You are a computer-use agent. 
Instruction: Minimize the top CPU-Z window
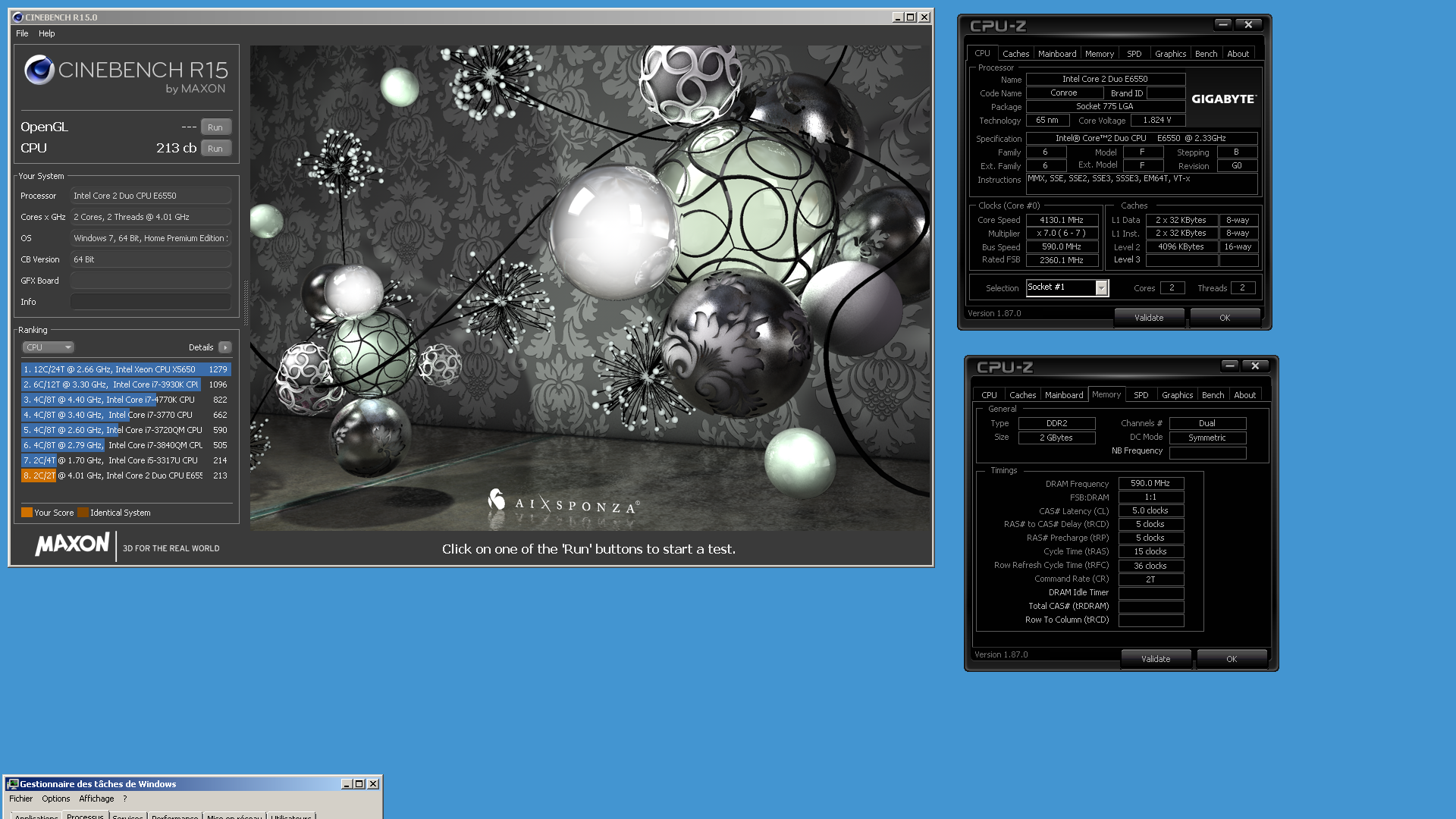click(1222, 25)
